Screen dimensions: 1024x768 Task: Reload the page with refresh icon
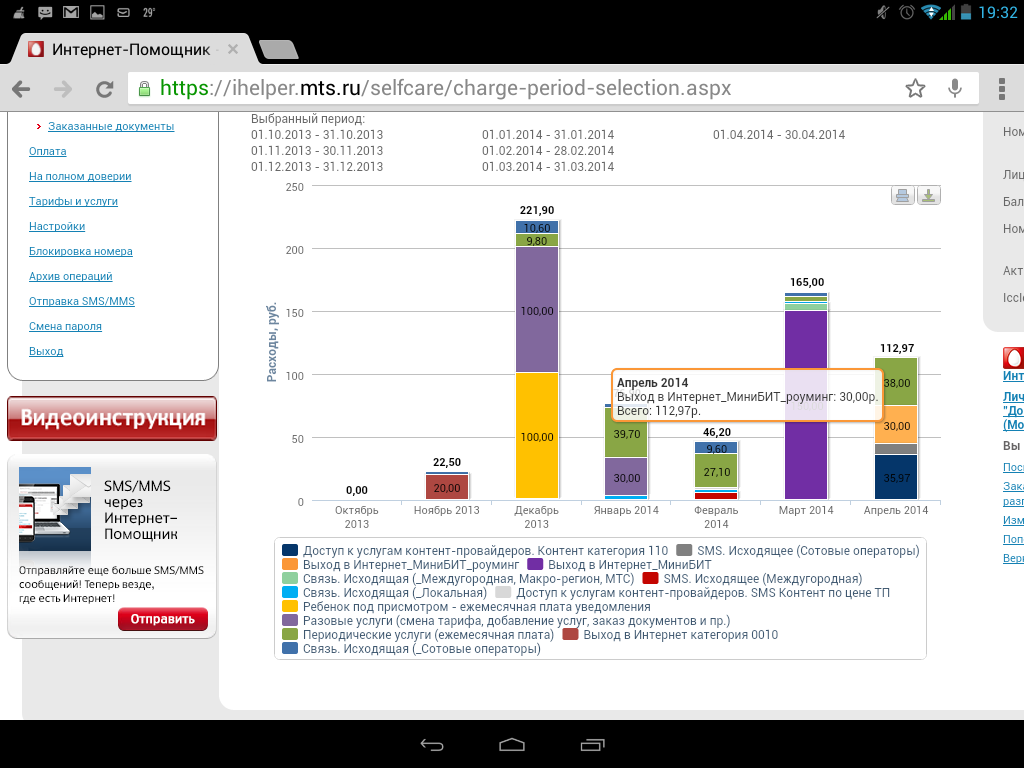(x=104, y=89)
